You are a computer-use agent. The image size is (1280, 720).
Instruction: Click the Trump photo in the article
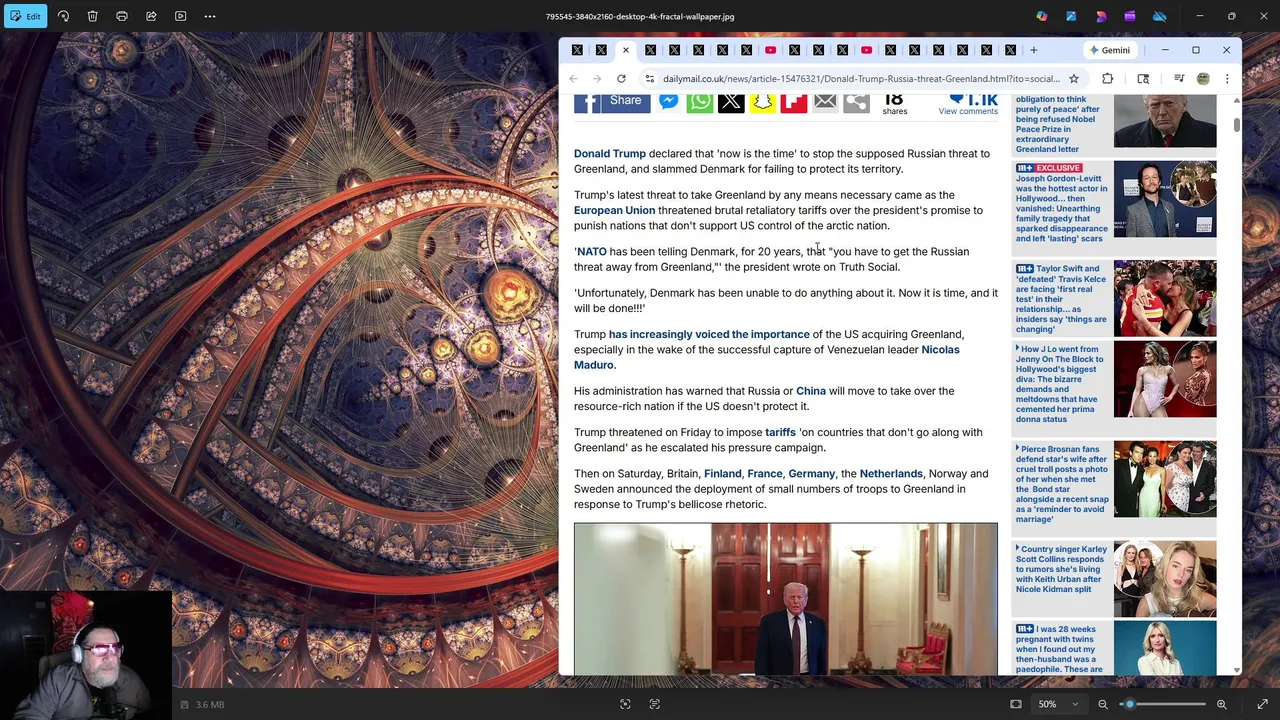(x=785, y=598)
